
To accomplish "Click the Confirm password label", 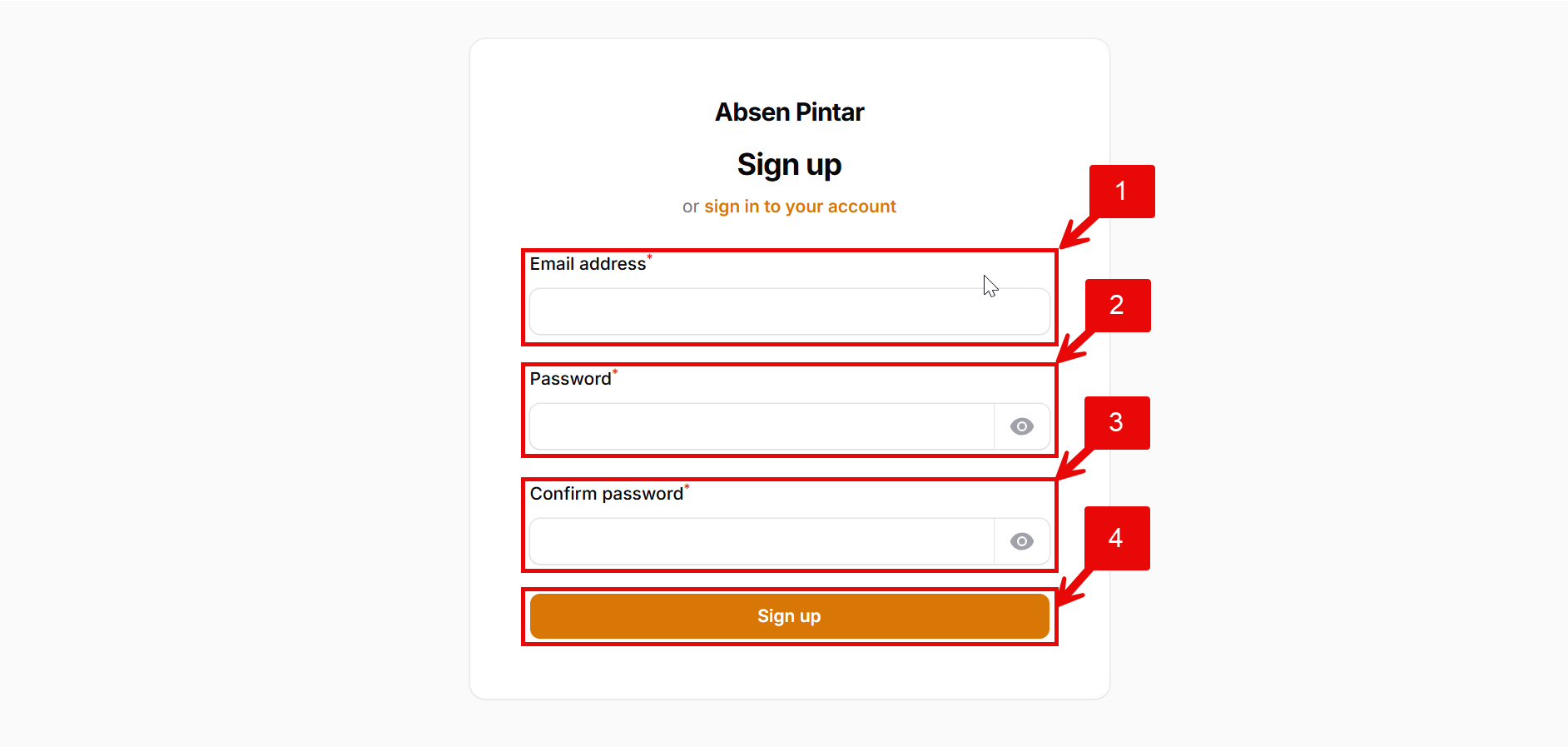I will [607, 494].
